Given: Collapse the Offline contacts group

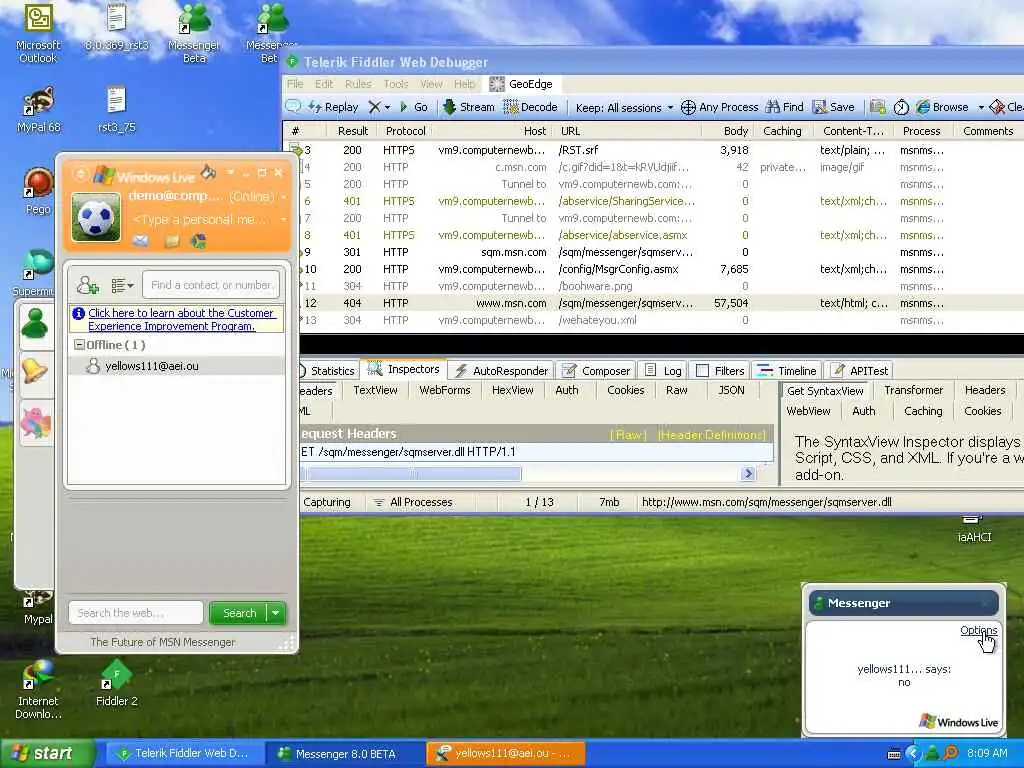Looking at the screenshot, I should coord(79,344).
